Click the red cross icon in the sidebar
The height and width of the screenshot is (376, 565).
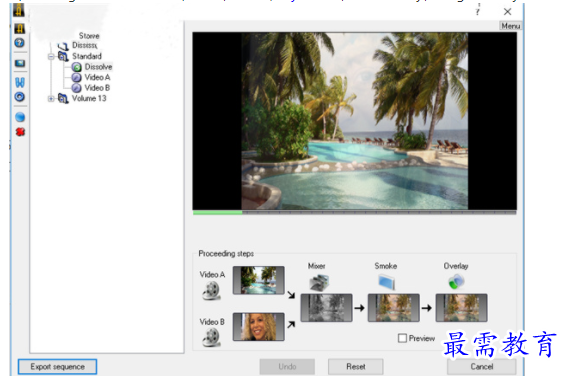click(20, 132)
